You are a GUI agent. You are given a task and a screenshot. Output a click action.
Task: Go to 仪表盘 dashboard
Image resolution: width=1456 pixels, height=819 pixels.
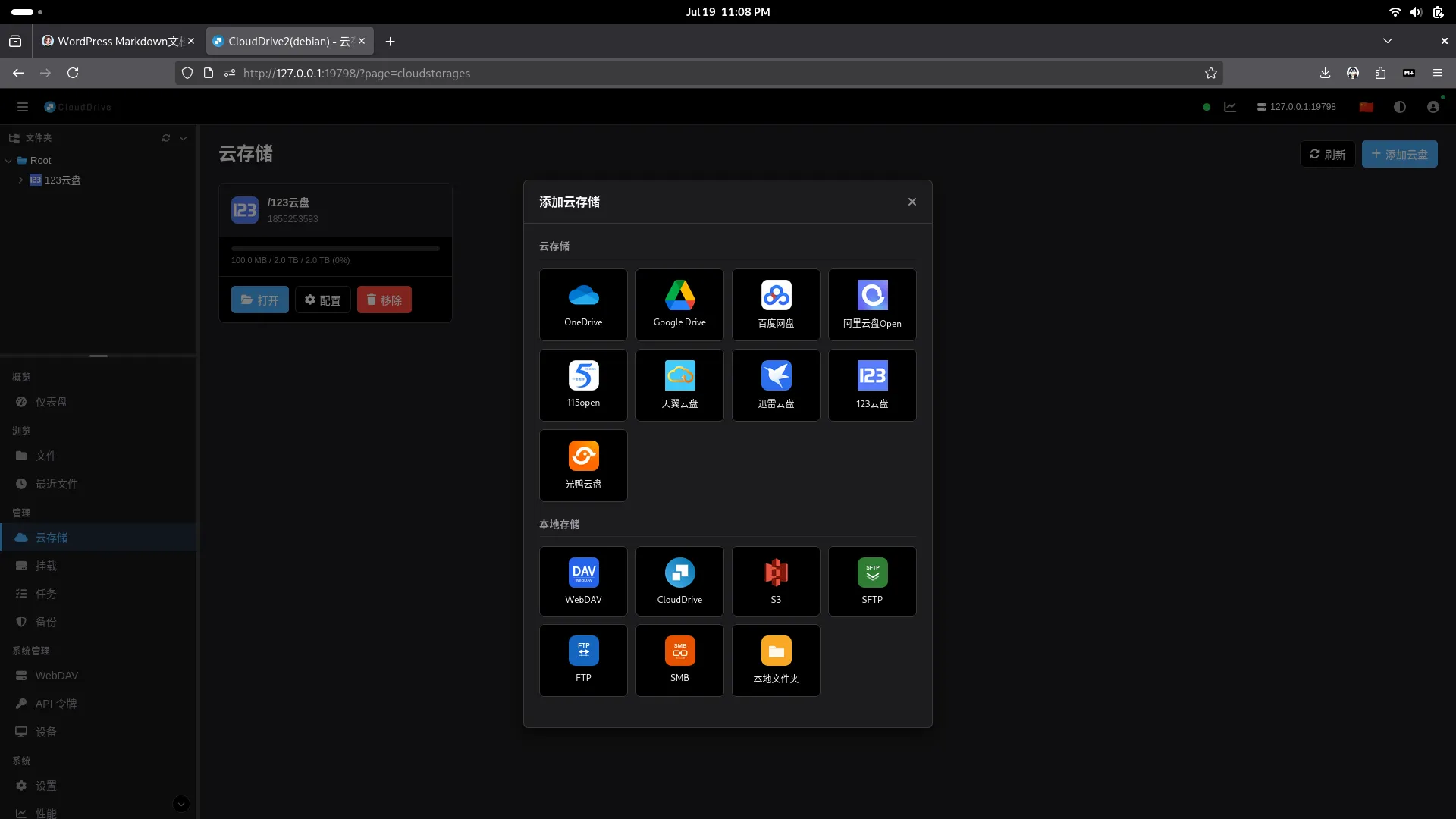[99, 402]
